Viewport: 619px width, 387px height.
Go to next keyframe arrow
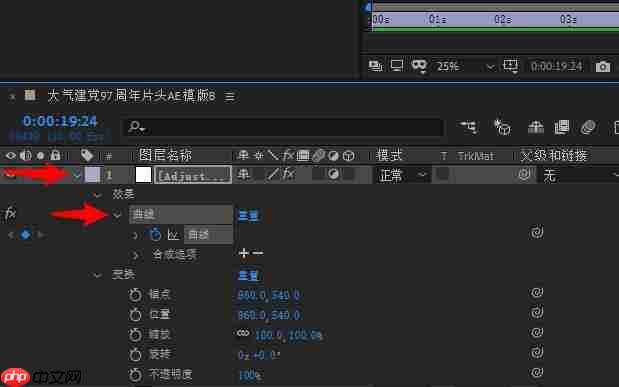[40, 235]
